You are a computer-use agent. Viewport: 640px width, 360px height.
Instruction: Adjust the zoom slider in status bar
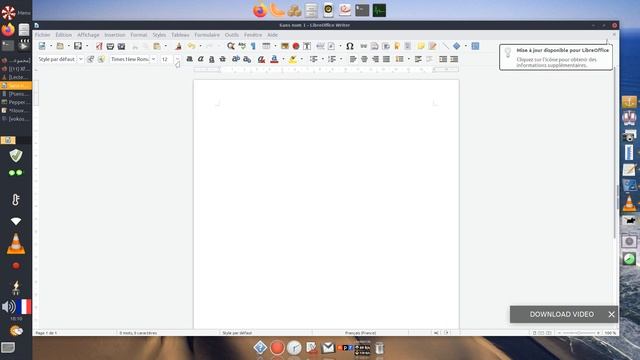[578, 333]
